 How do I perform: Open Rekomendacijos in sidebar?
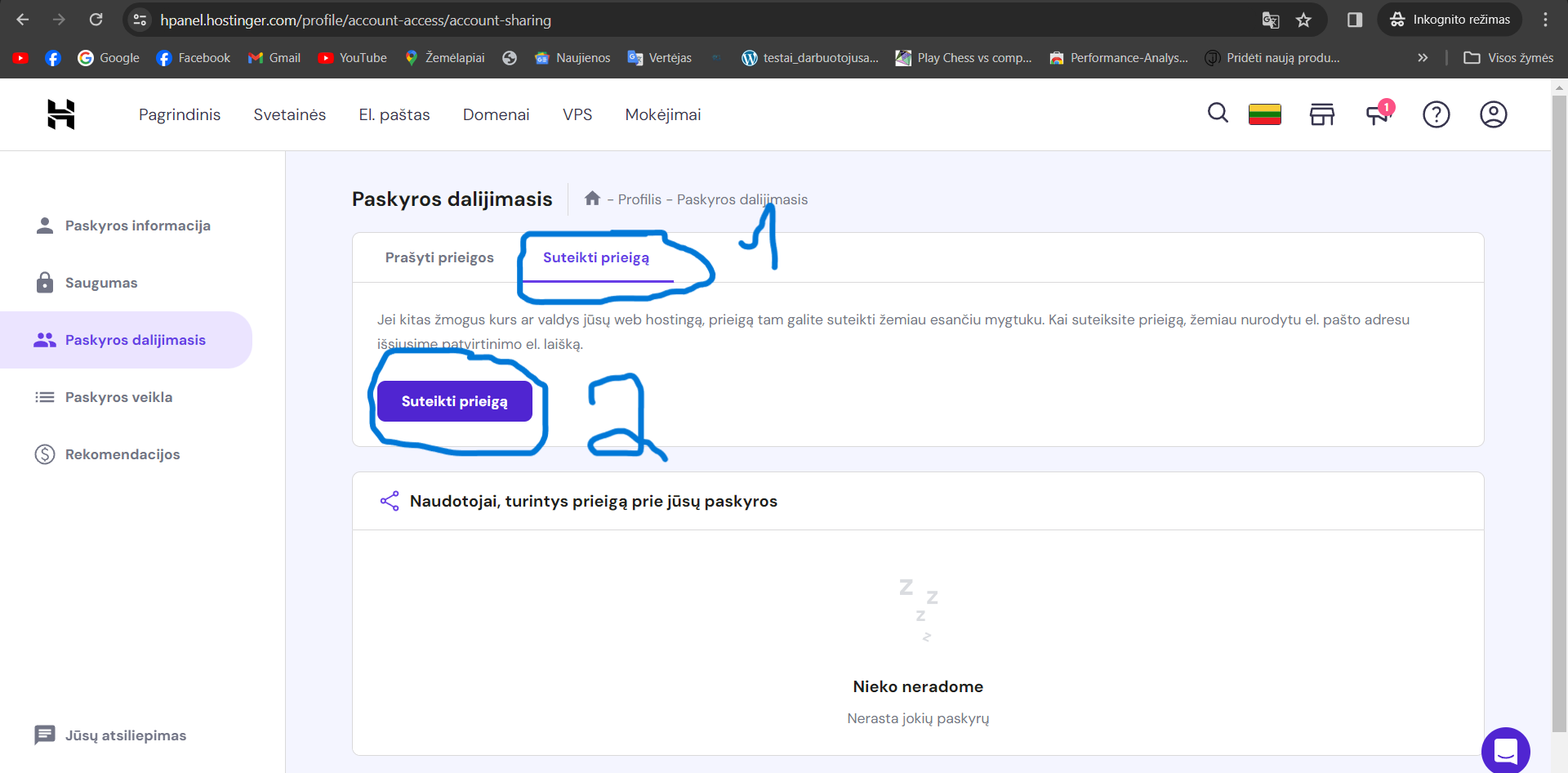[122, 454]
